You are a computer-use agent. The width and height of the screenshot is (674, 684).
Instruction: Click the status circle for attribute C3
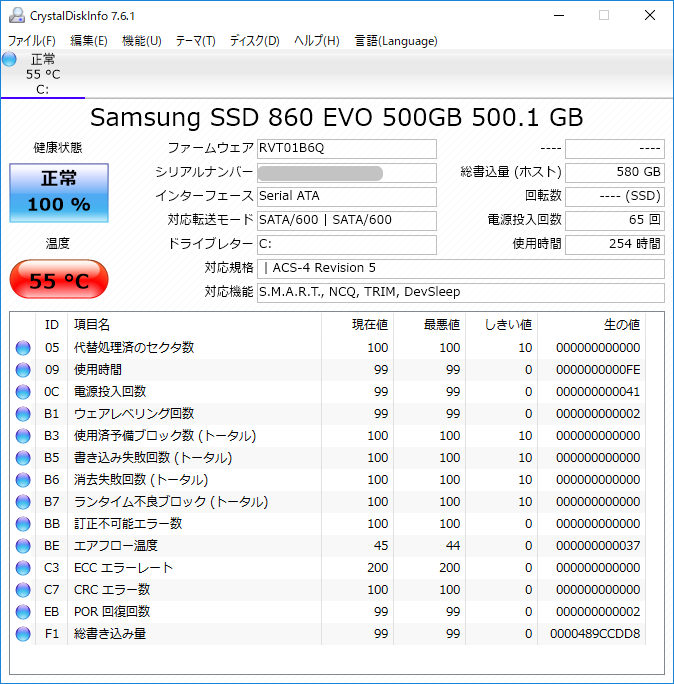[23, 568]
